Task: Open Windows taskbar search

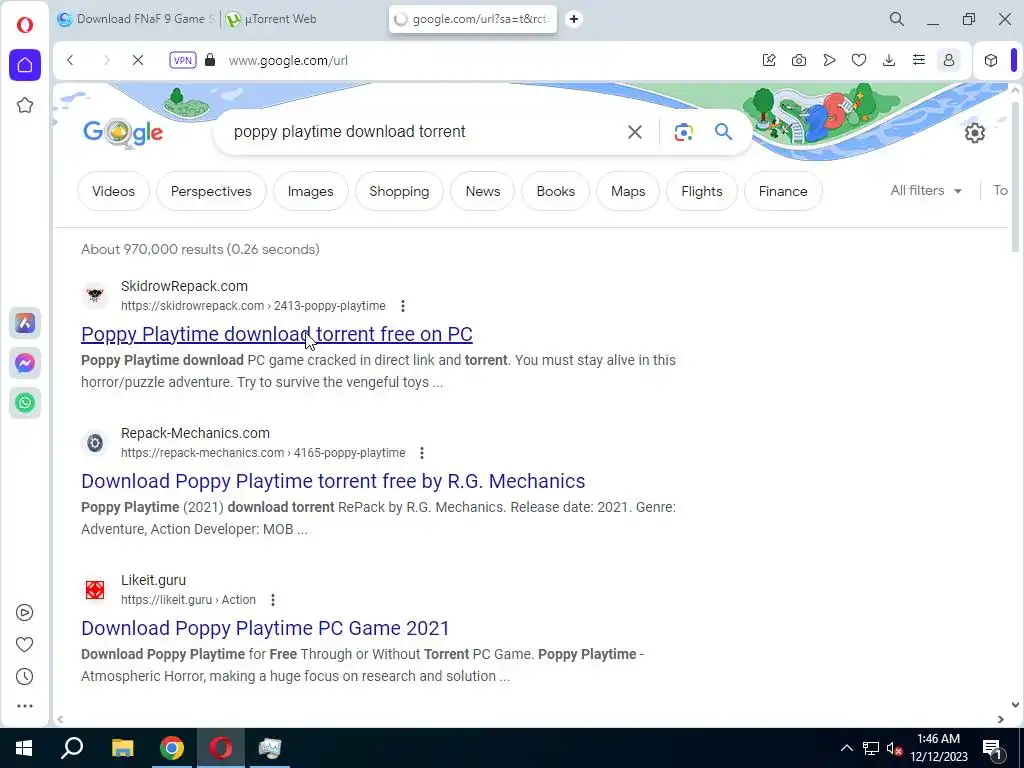Action: pos(72,748)
